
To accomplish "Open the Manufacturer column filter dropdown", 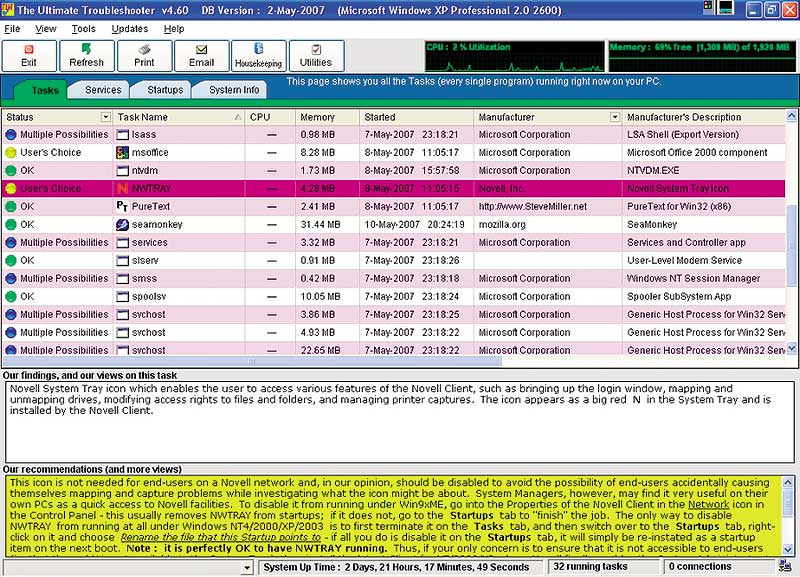I will click(615, 117).
